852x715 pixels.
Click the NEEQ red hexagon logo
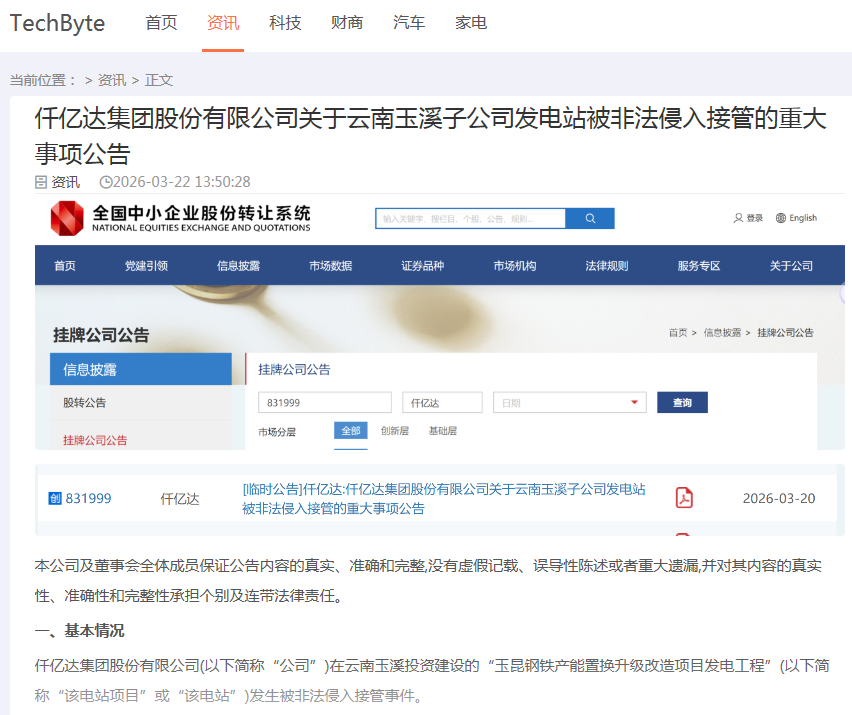pyautogui.click(x=67, y=218)
